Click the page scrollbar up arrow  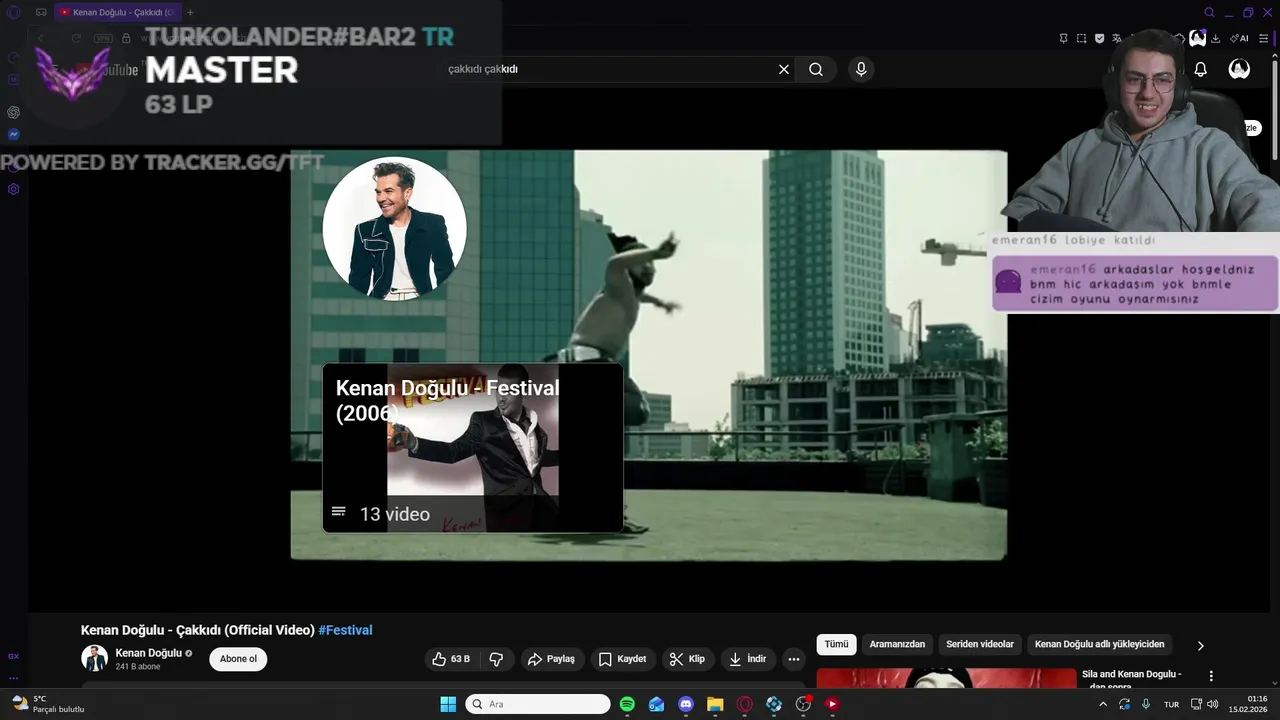(x=1274, y=57)
